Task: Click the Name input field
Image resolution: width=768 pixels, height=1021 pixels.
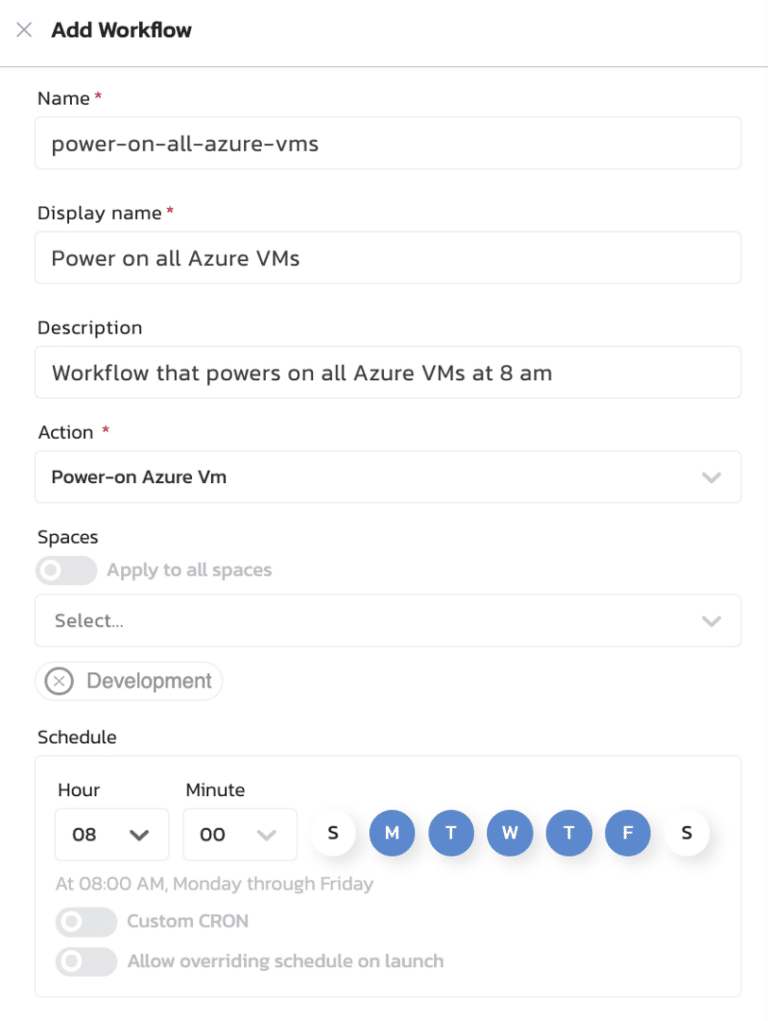Action: (x=388, y=143)
